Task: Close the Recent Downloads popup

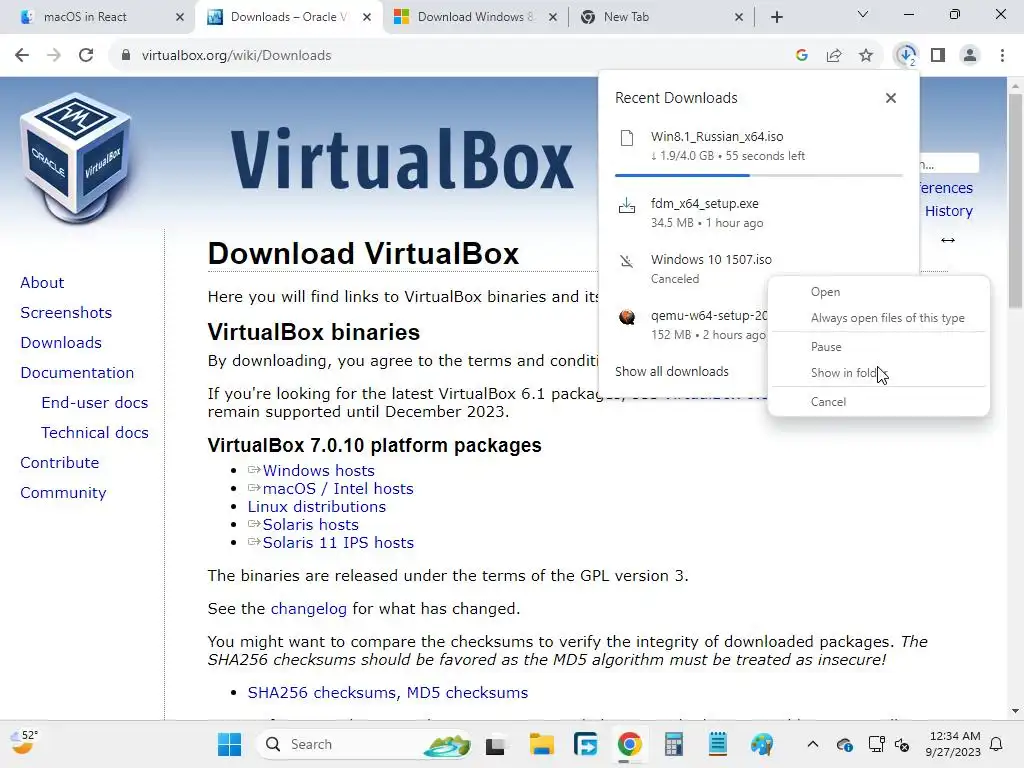Action: click(x=891, y=98)
